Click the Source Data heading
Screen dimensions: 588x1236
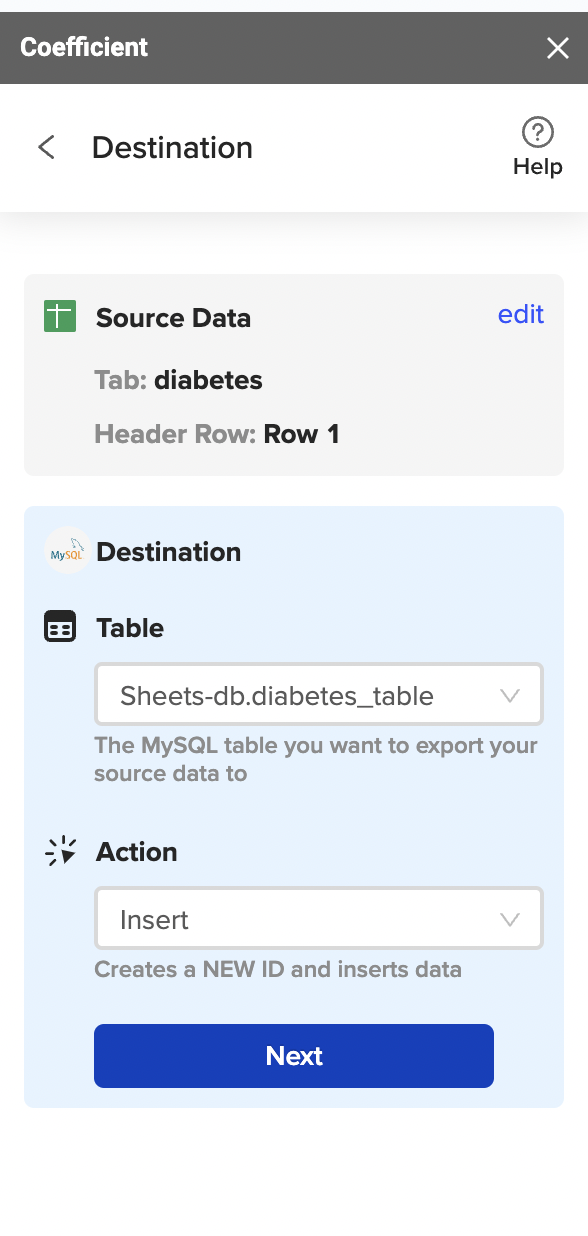[173, 318]
